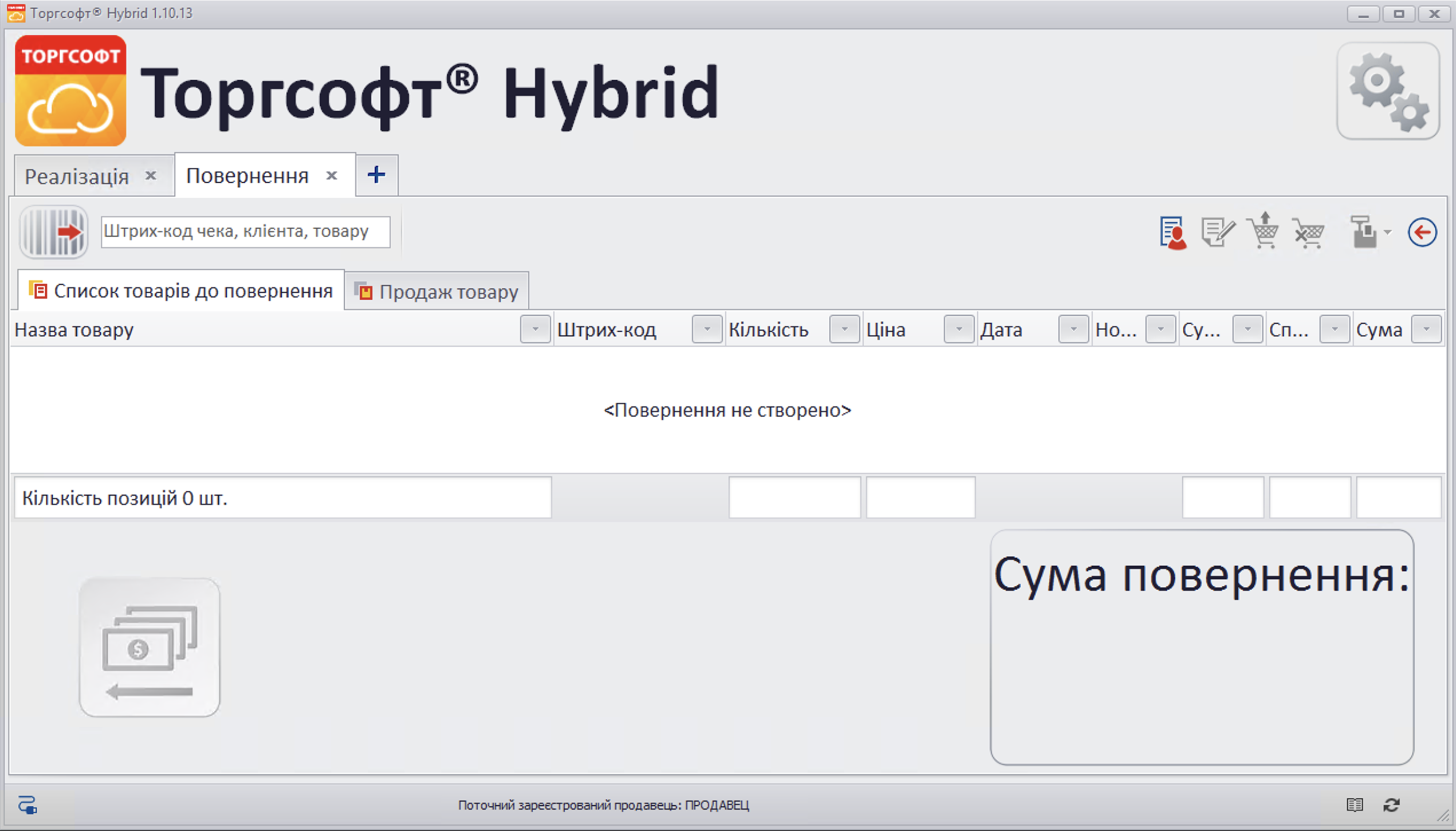The width and height of the screenshot is (1456, 831).
Task: Open the filter dropdown on Дата column
Action: 1073,329
